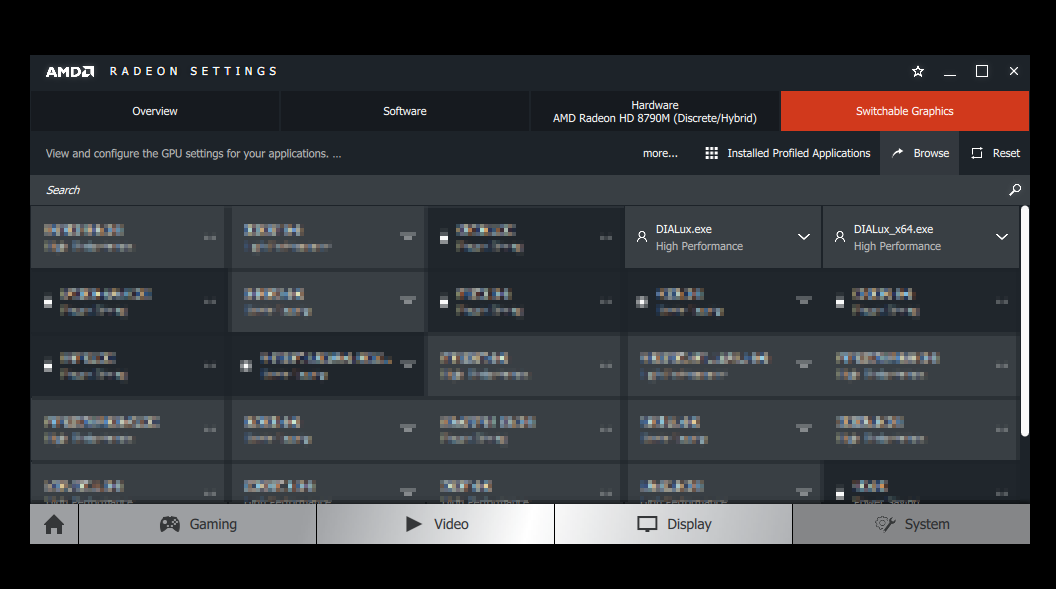Expand the DIALux_x64.exe graphics mode dropdown
Screen dimensions: 1056x589
tap(1001, 237)
